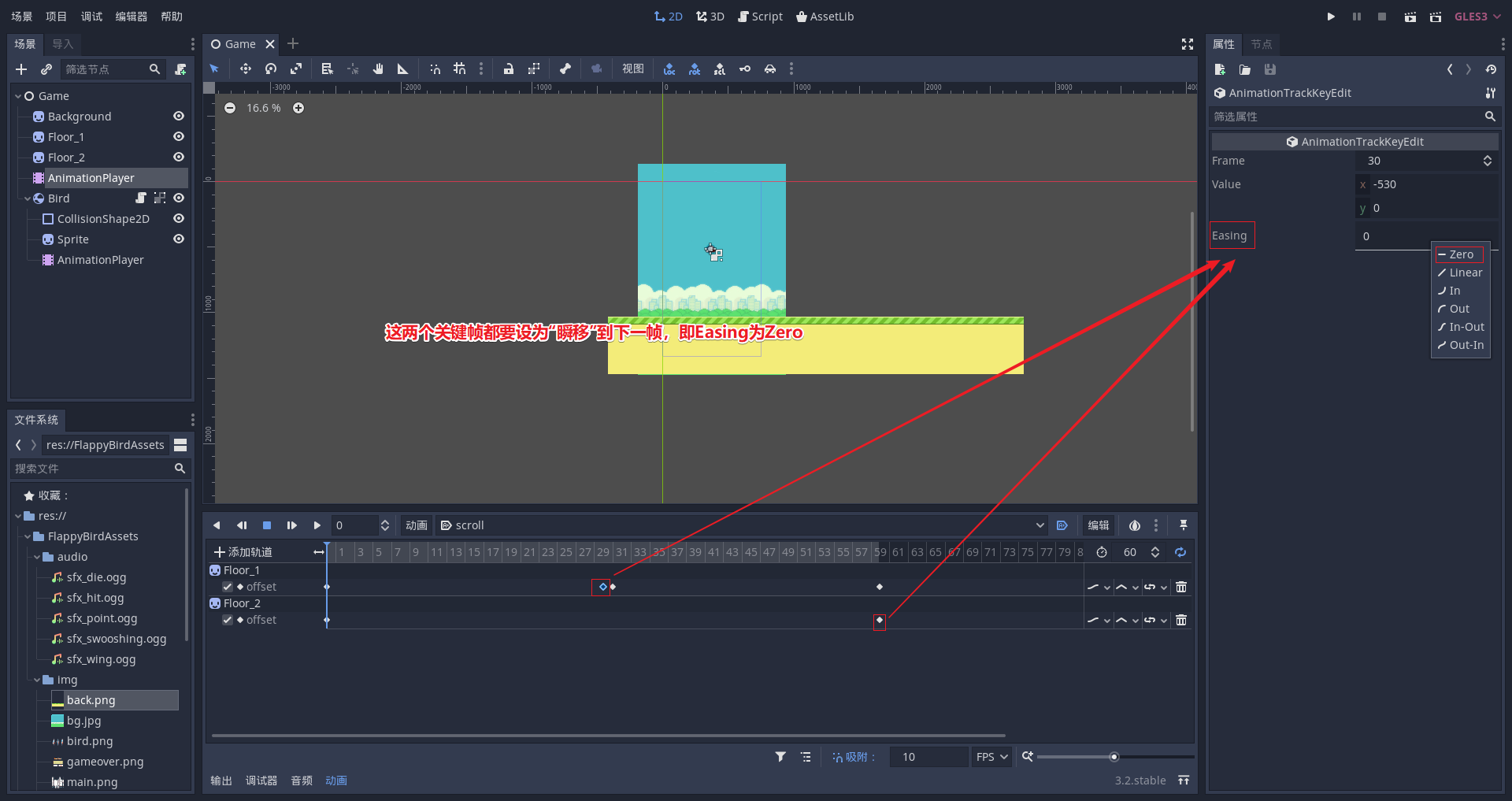Collapse the Game root node
This screenshot has height=801, width=1512.
click(18, 96)
